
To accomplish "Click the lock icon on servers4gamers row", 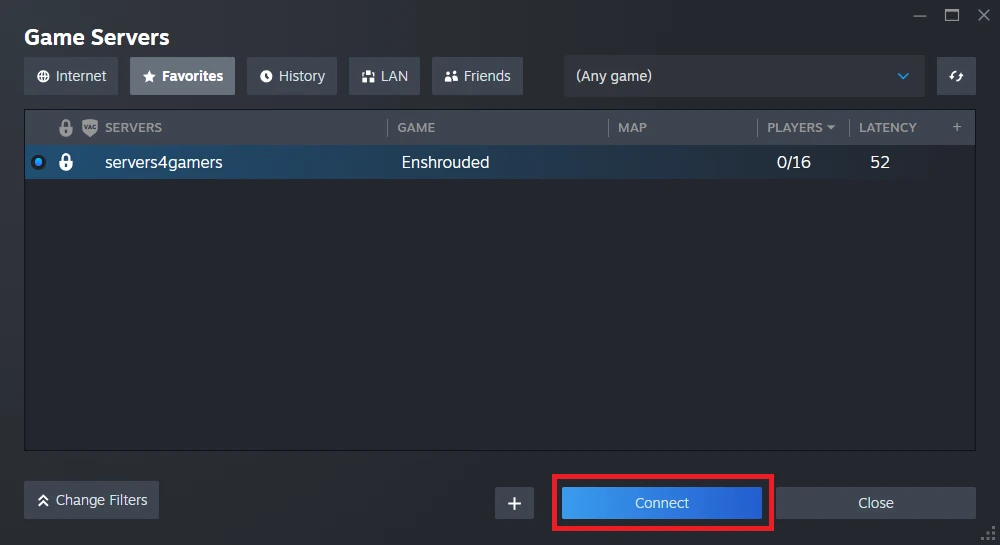I will pos(66,162).
